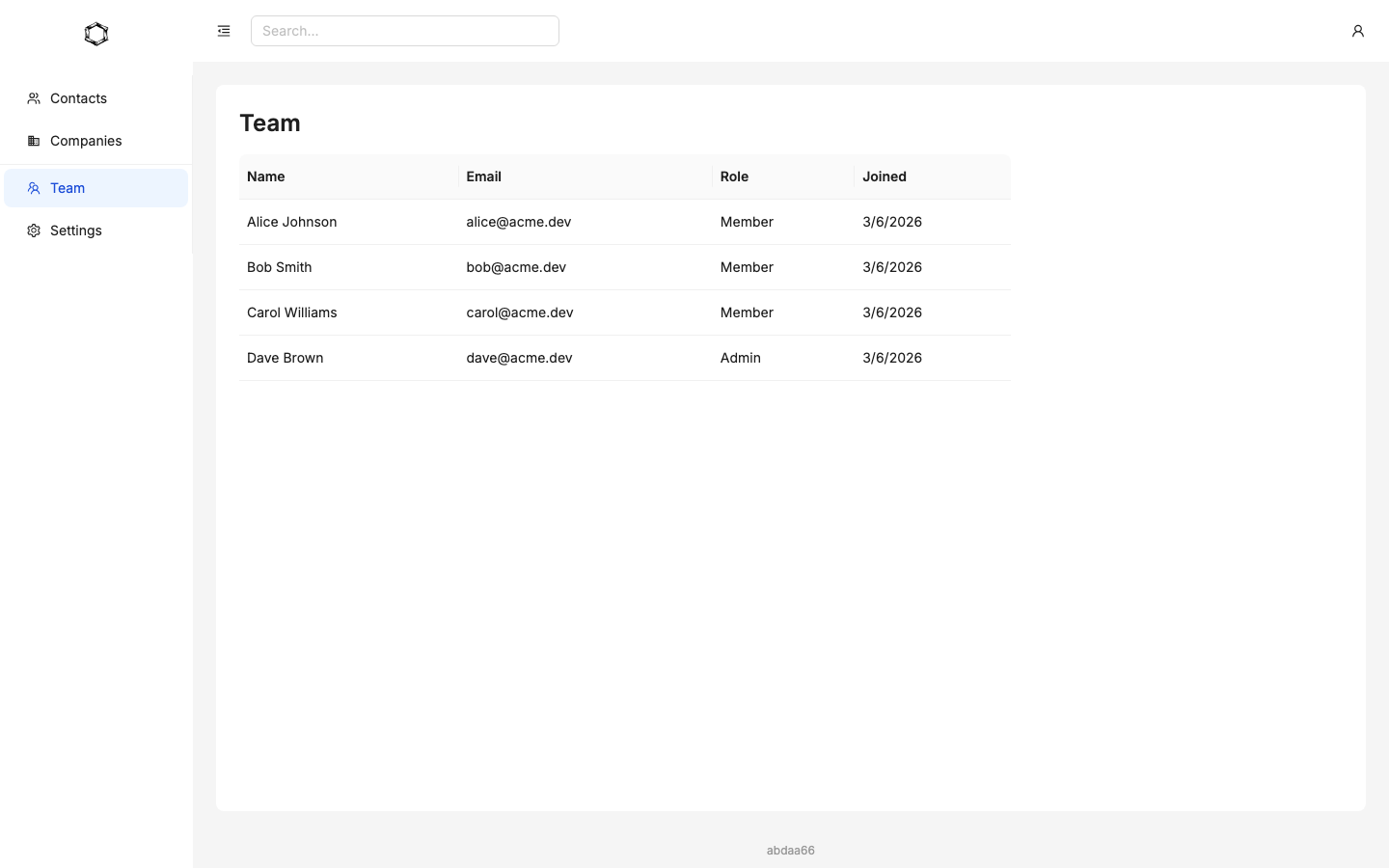
Task: Select Bob Smith name cell
Action: 348,267
